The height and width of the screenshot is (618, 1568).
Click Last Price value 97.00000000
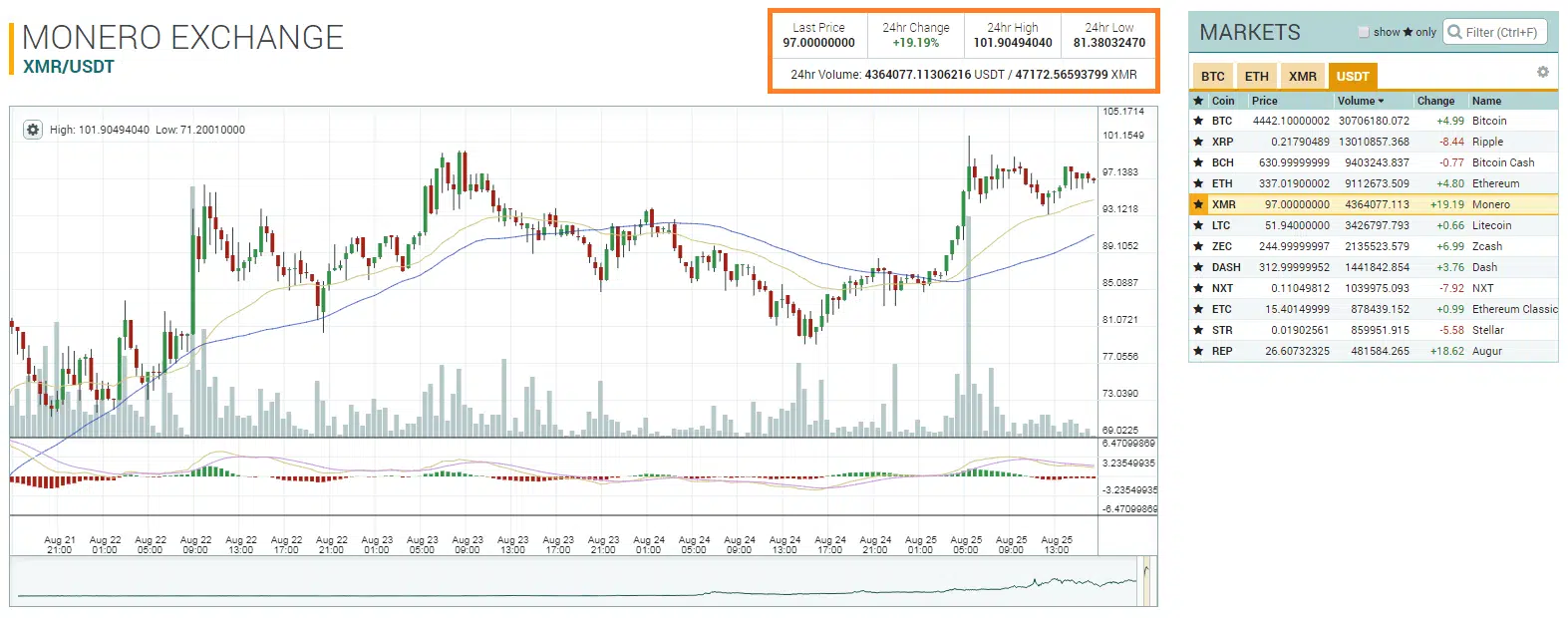[818, 43]
